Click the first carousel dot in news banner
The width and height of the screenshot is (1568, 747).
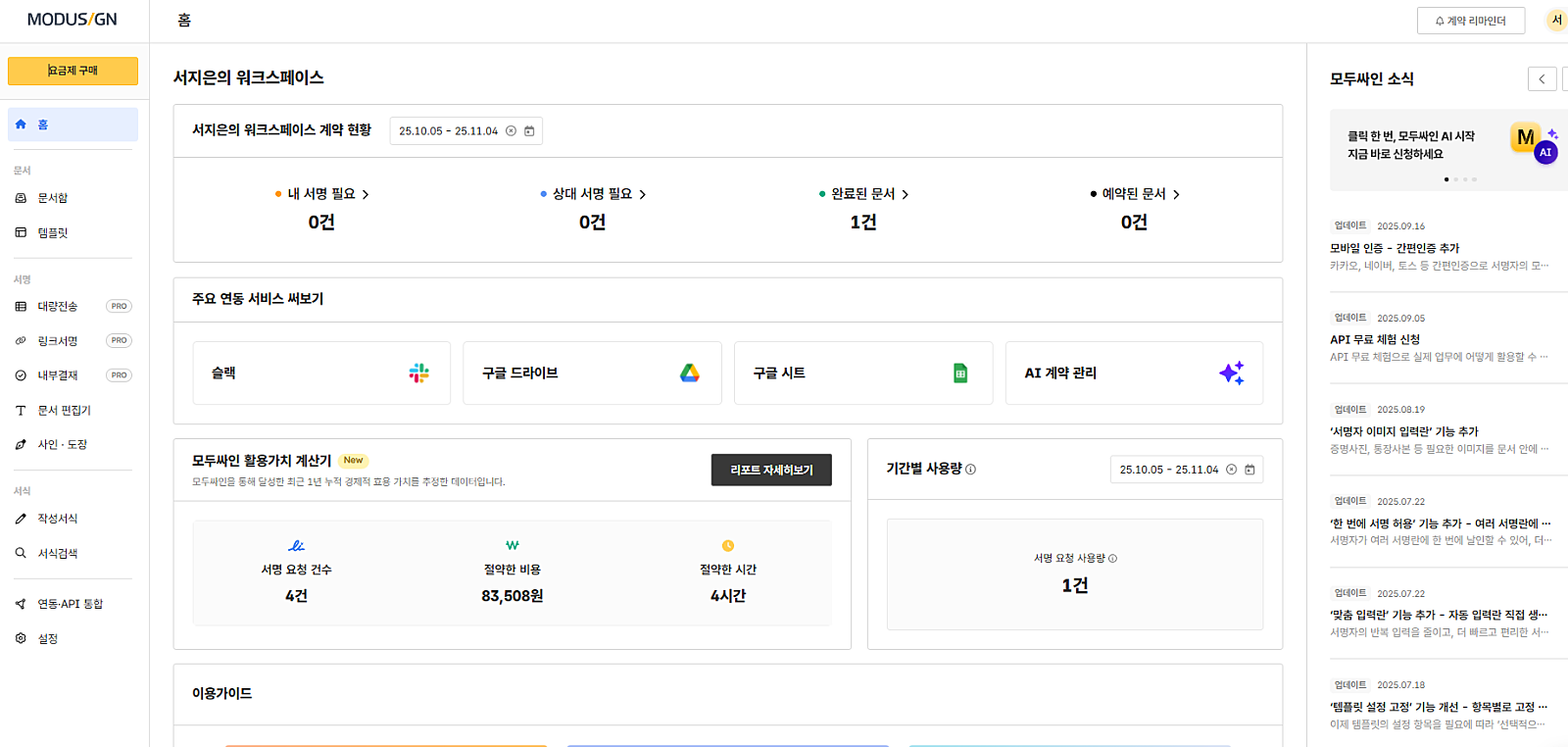coord(1446,179)
